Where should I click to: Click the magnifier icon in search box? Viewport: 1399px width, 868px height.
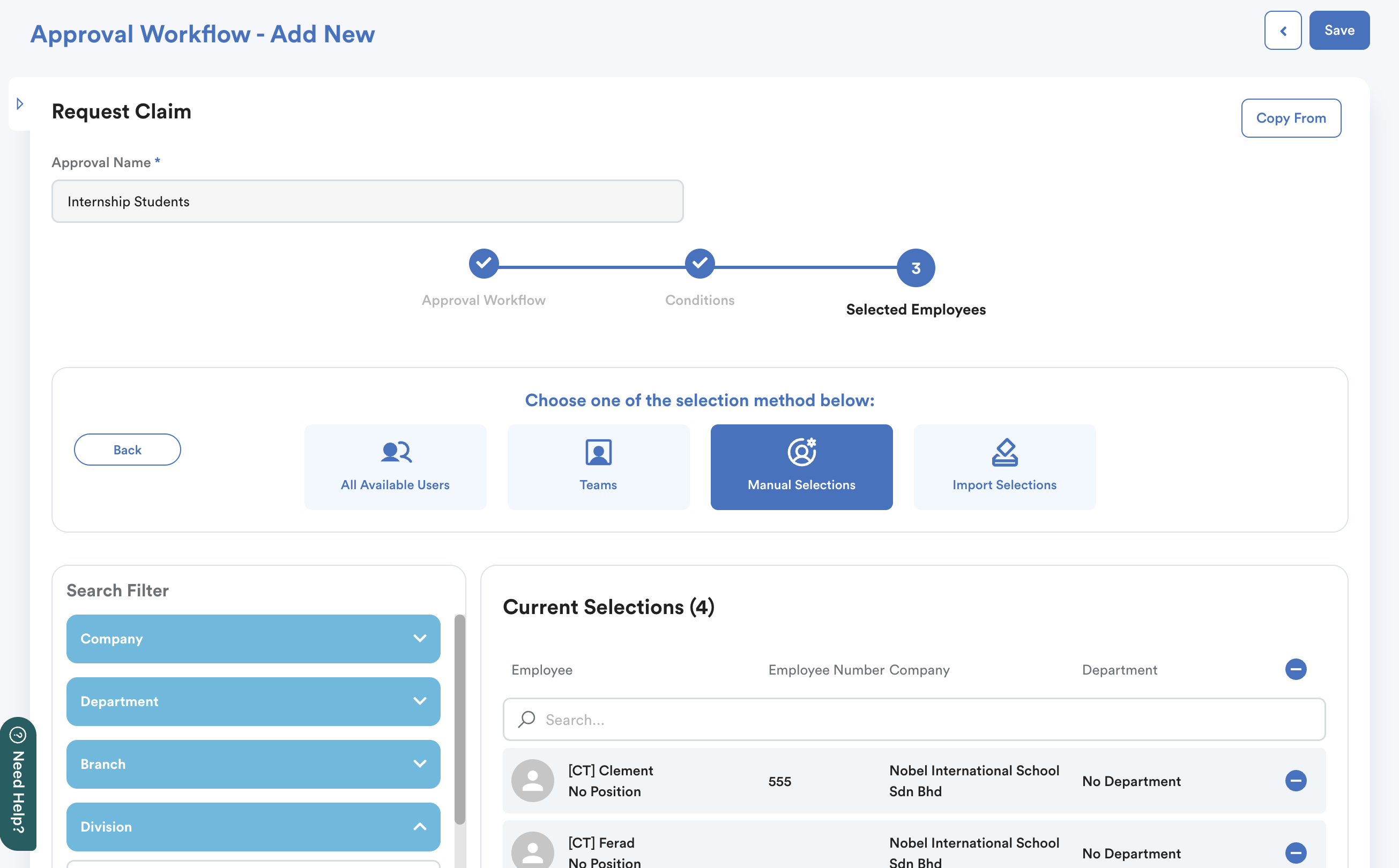point(526,719)
